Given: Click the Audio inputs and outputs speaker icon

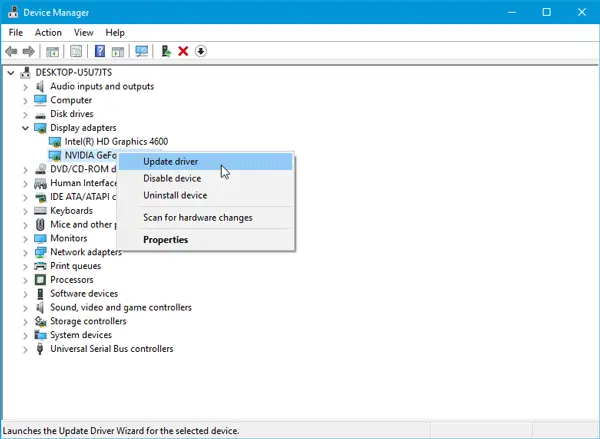Looking at the screenshot, I should (x=40, y=86).
